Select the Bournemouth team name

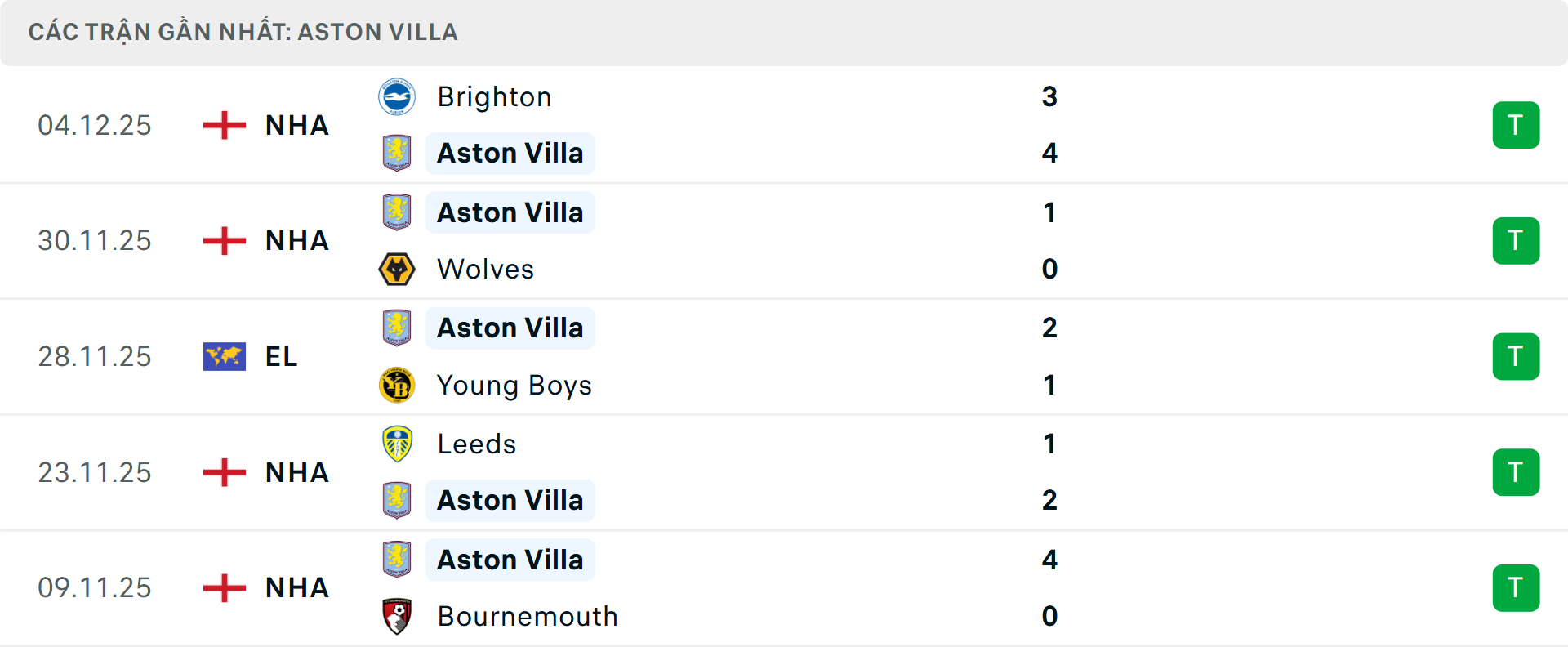click(x=527, y=616)
